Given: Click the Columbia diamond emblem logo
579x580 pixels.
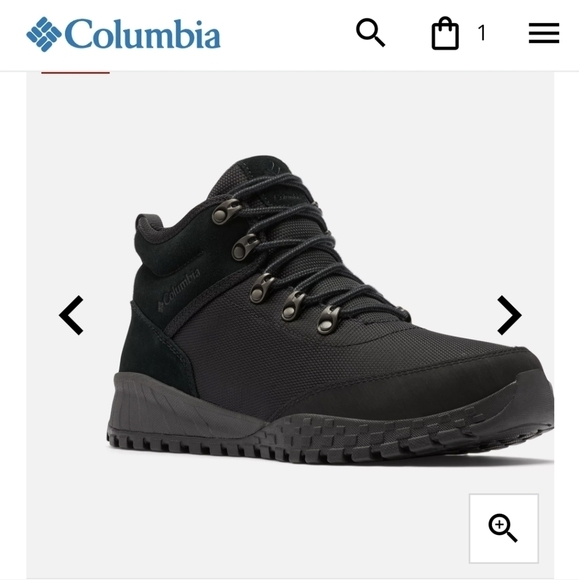Looking at the screenshot, I should [44, 34].
